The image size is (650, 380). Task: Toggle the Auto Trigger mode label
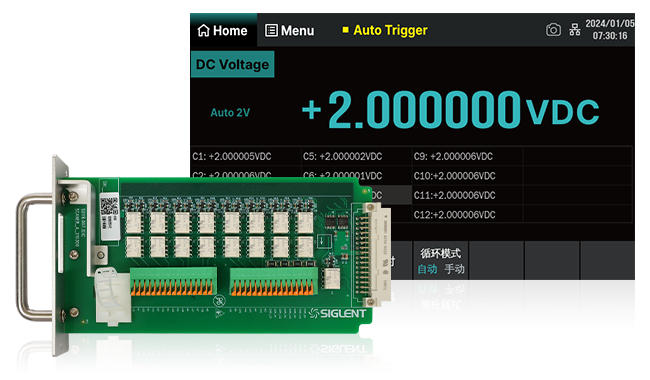pyautogui.click(x=390, y=30)
